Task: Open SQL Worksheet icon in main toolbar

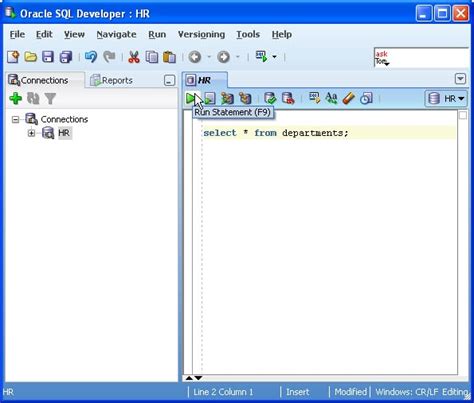Action: click(262, 56)
